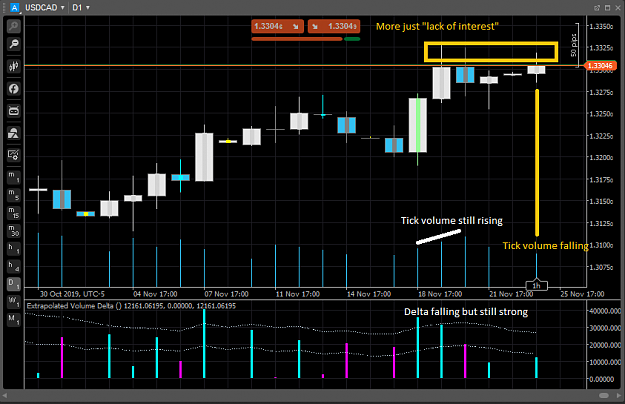Click the scrollbar right arrow at bottom
The image size is (625, 404).
619,396
